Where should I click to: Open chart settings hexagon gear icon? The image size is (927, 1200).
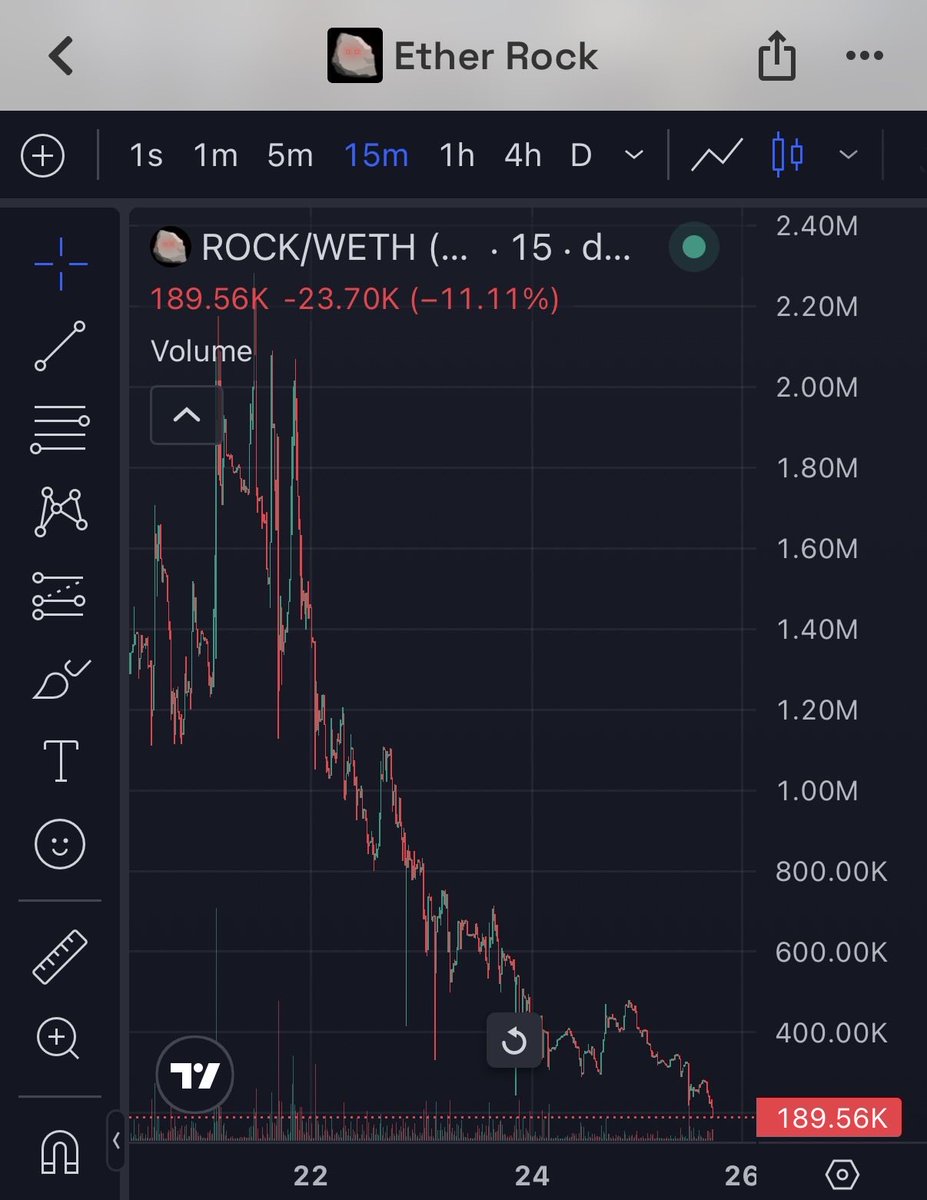click(x=842, y=1173)
